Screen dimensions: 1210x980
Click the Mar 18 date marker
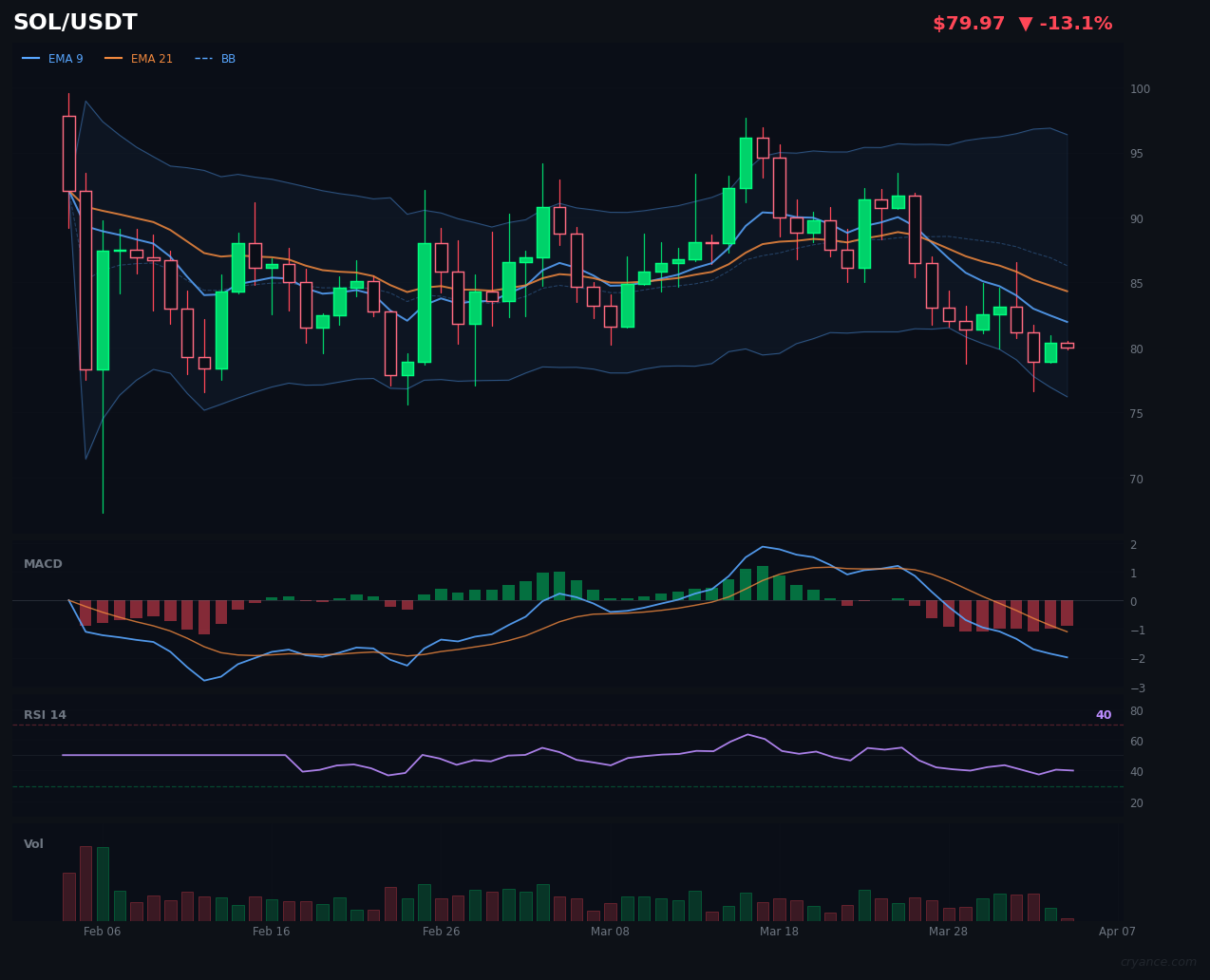tap(779, 932)
